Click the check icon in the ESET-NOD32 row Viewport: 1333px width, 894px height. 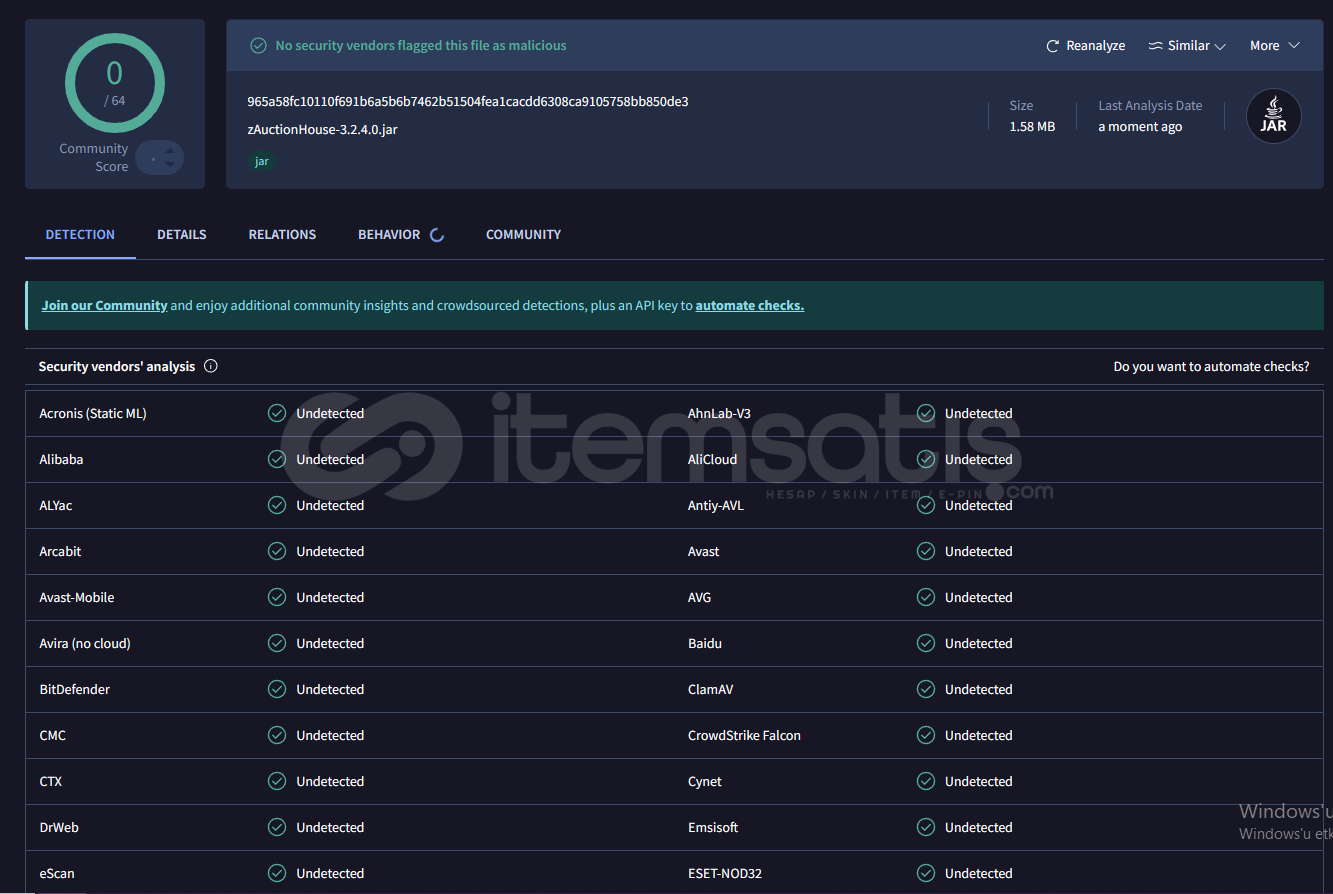click(x=926, y=873)
